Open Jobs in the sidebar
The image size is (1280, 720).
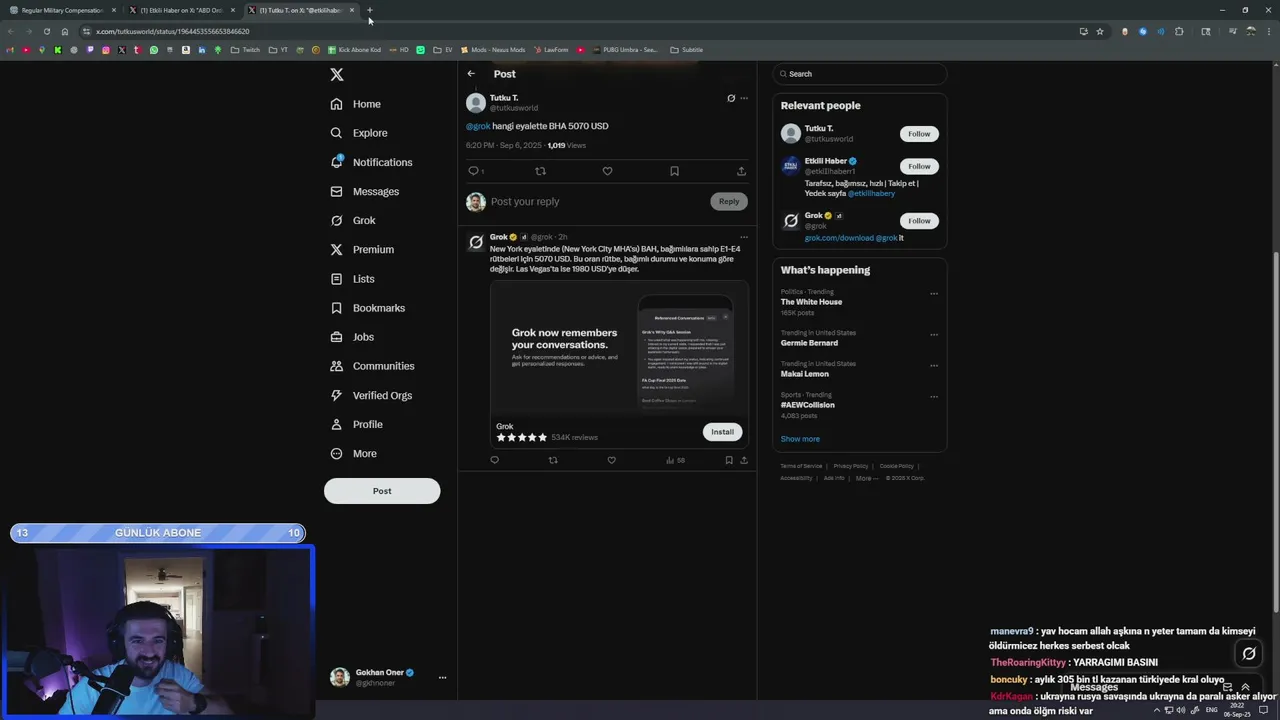pos(352,337)
